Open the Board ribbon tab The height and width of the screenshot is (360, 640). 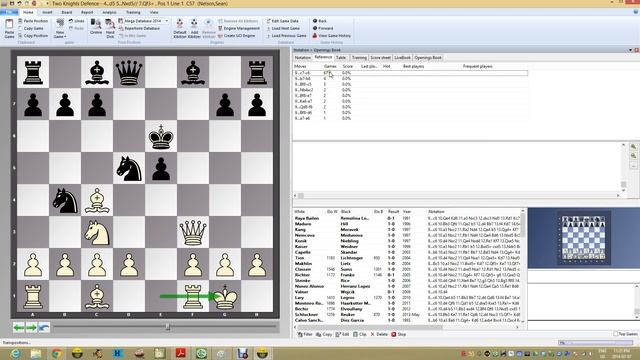pyautogui.click(x=67, y=13)
